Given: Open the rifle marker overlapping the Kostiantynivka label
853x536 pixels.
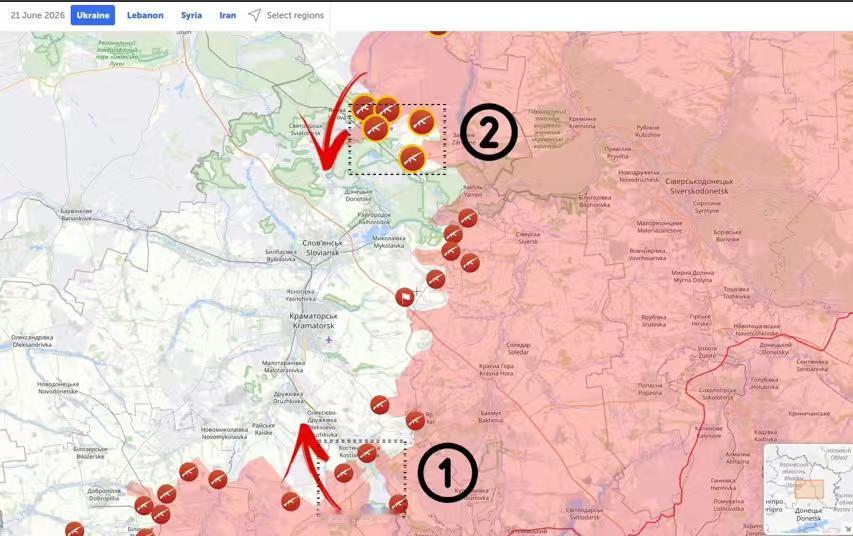Looking at the screenshot, I should 367,453.
